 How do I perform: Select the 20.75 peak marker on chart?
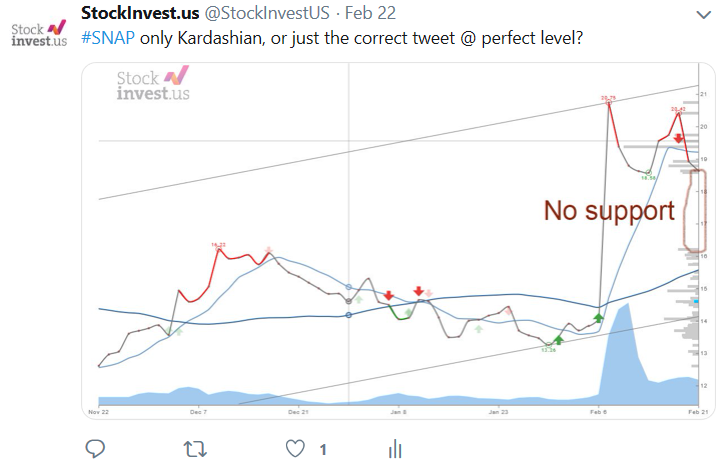(x=609, y=103)
